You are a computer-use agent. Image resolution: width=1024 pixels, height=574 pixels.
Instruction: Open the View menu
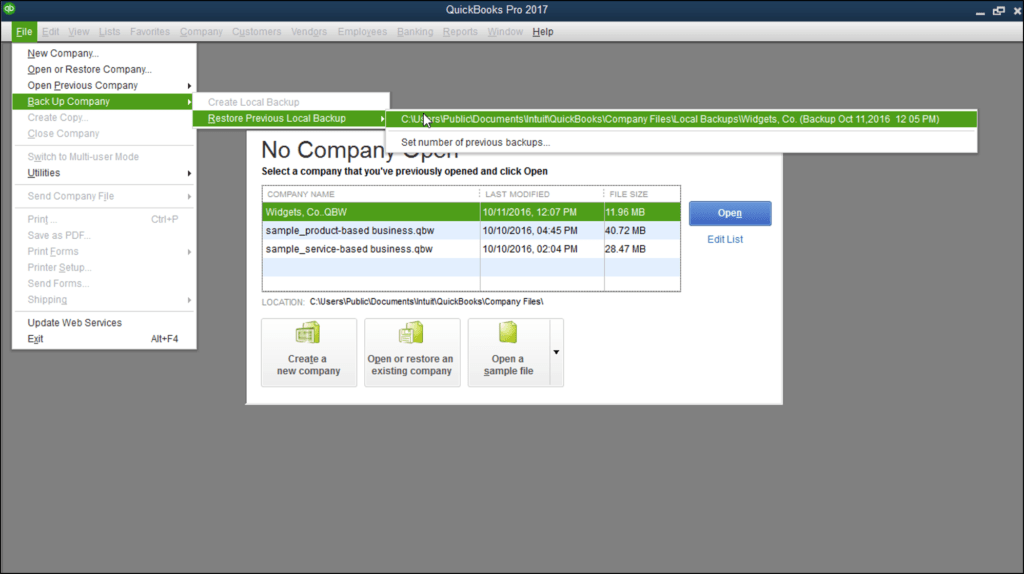pos(78,31)
